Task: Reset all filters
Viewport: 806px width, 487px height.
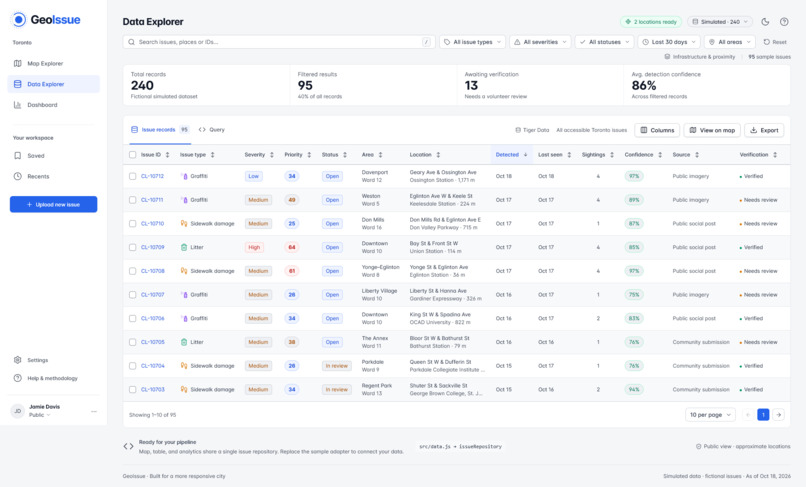Action: [775, 42]
